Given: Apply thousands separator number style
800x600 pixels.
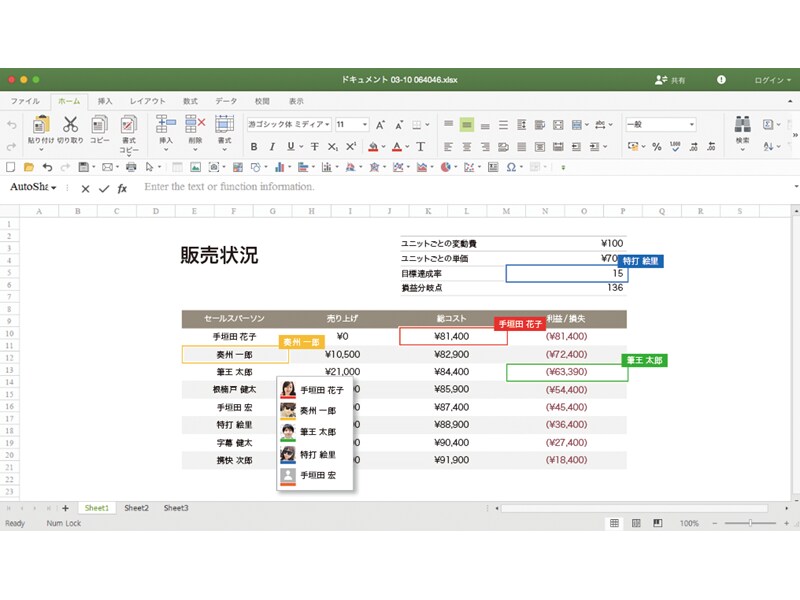Looking at the screenshot, I should click(675, 147).
